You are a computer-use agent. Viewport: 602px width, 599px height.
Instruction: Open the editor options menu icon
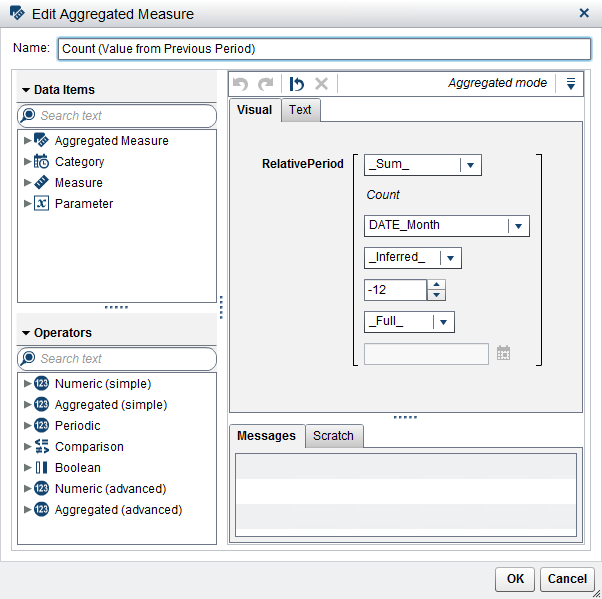click(x=571, y=84)
